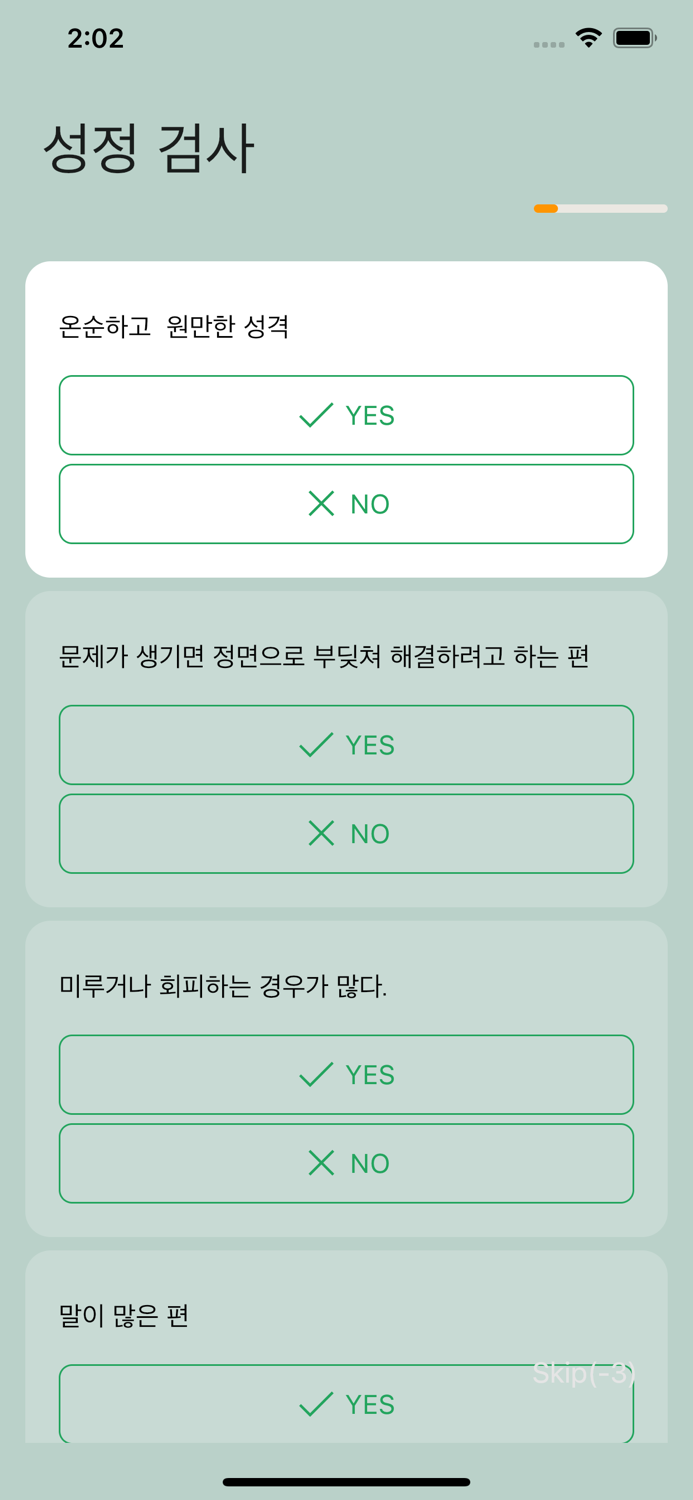
Task: Click the orange progress bar
Action: pyautogui.click(x=546, y=208)
